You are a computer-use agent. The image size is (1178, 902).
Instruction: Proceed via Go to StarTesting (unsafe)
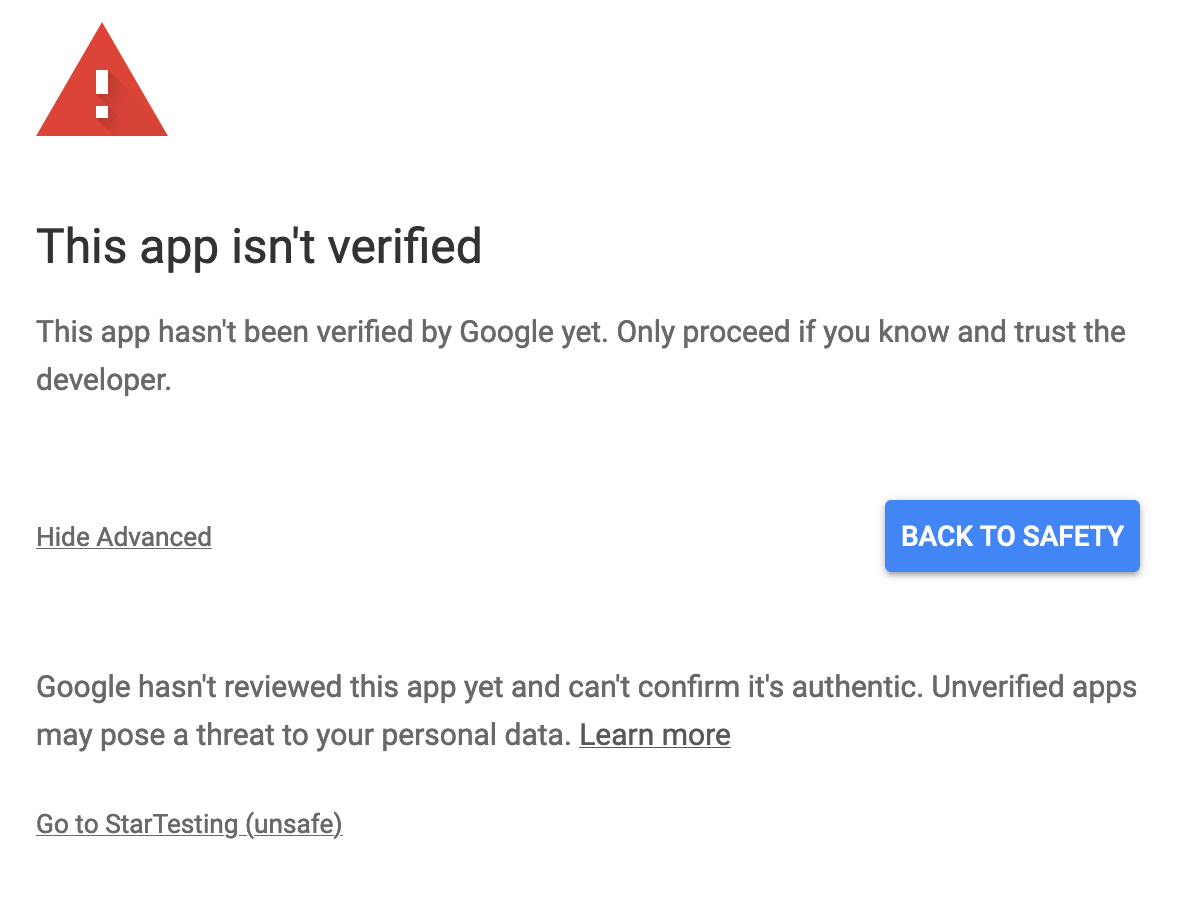click(x=189, y=824)
